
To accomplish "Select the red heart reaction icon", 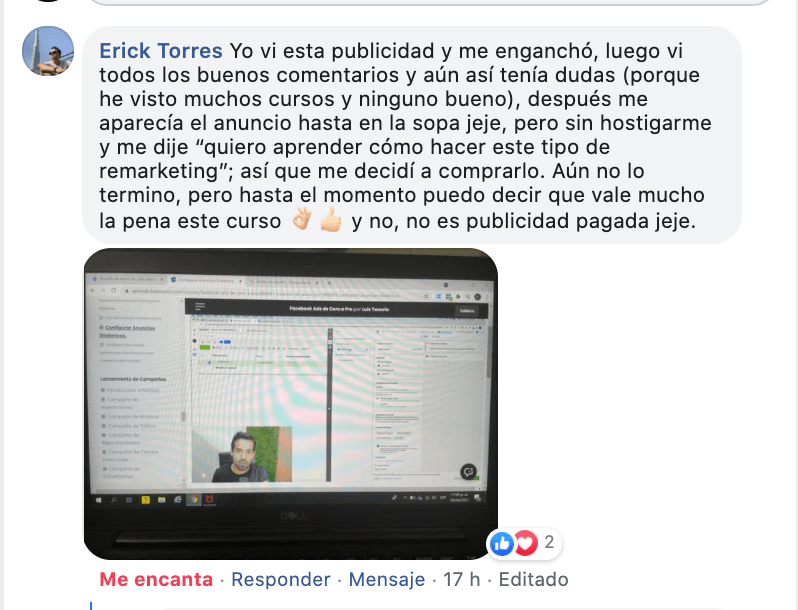I will point(526,543).
